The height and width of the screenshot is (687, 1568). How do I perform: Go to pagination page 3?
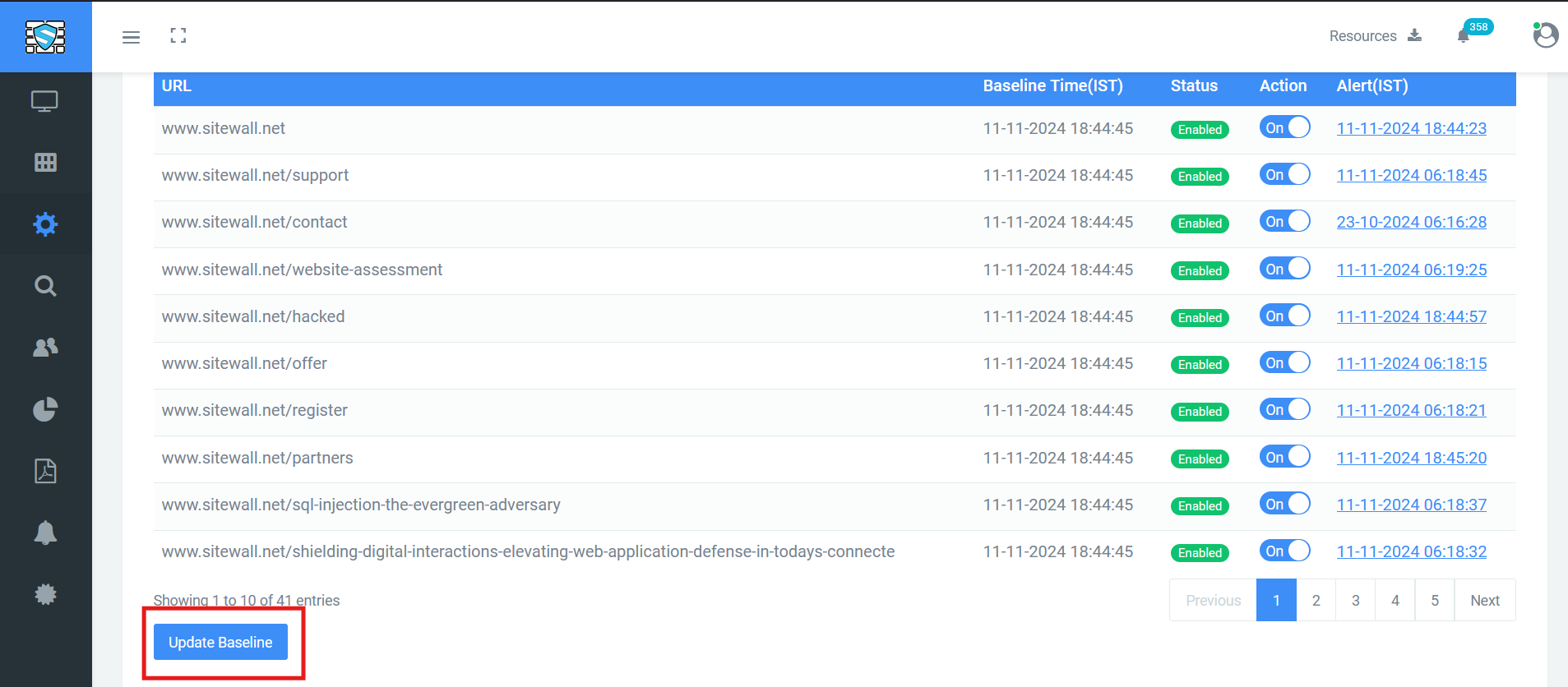[1355, 600]
